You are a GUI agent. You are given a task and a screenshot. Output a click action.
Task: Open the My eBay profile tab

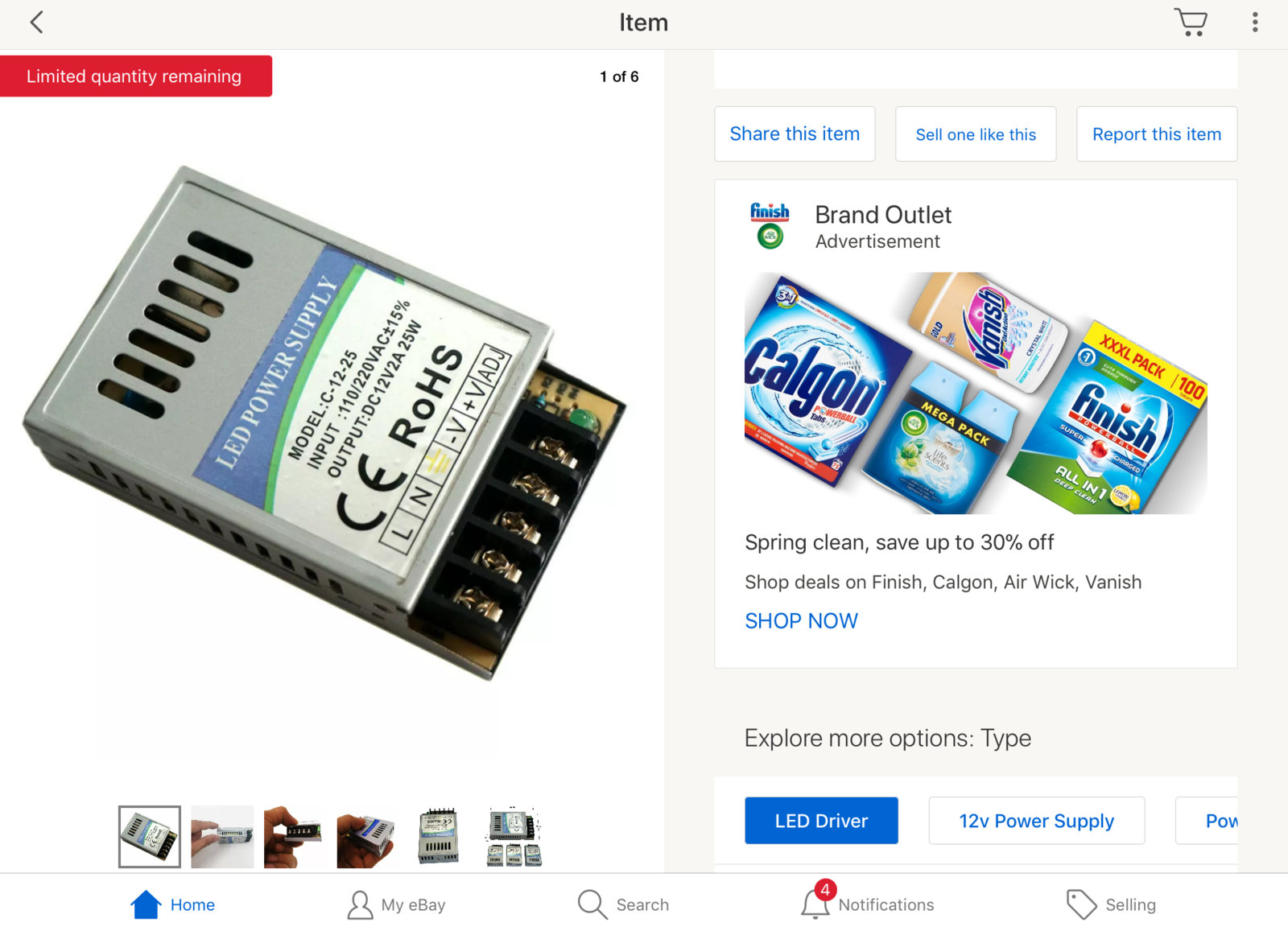coord(360,904)
